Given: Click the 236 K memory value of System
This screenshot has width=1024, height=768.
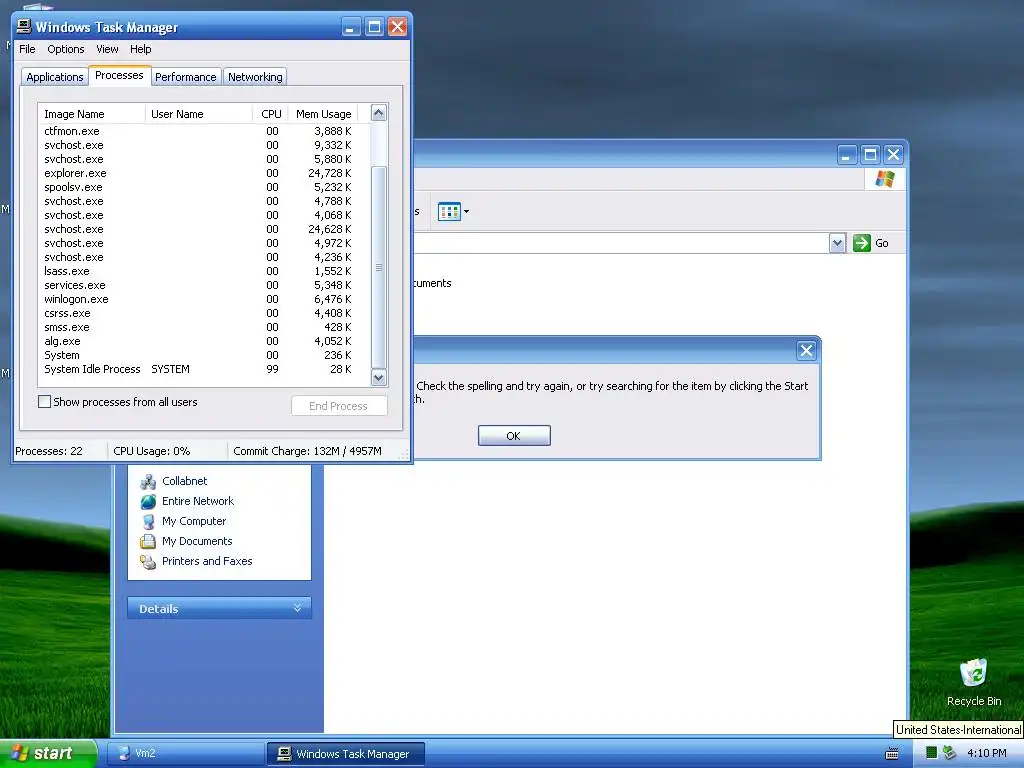Looking at the screenshot, I should coord(338,355).
